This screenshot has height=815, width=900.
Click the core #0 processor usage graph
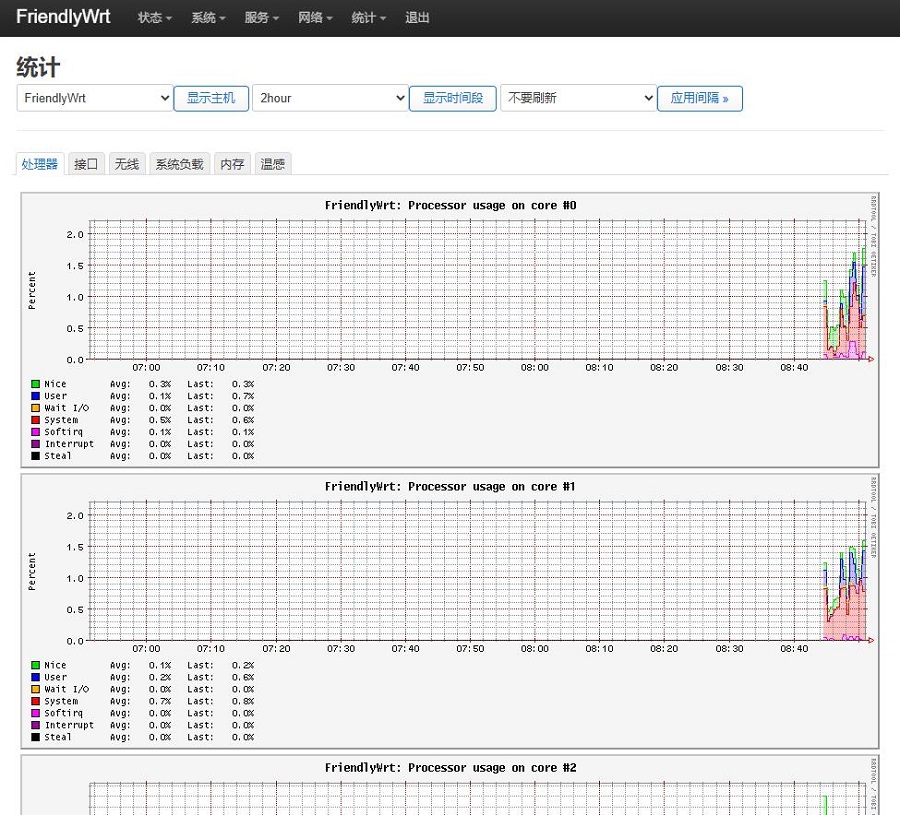[450, 330]
